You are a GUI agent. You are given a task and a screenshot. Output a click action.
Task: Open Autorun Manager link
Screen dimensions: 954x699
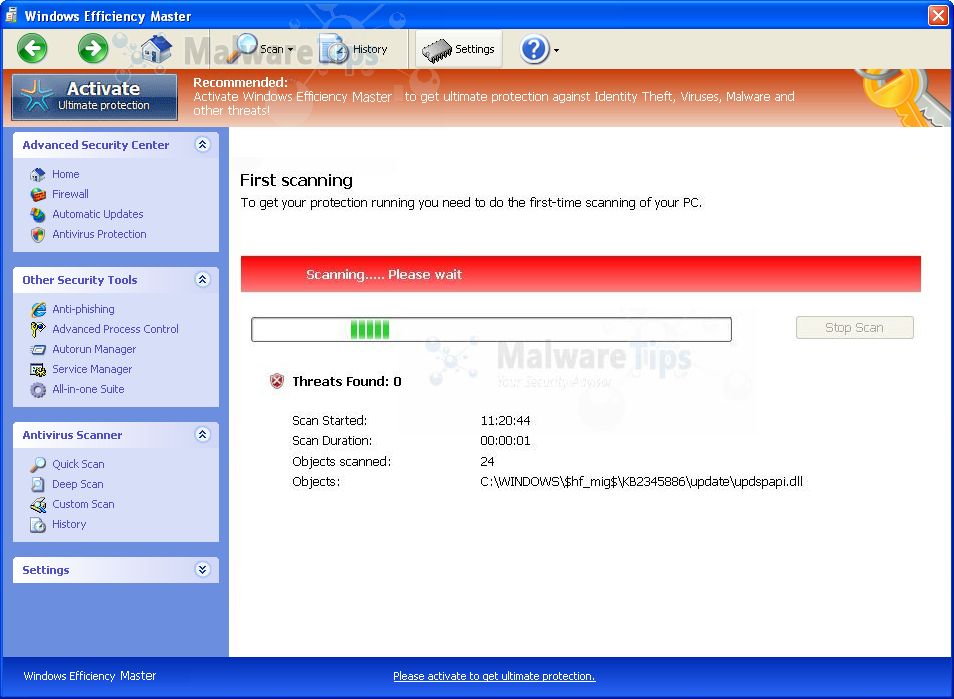(x=94, y=349)
